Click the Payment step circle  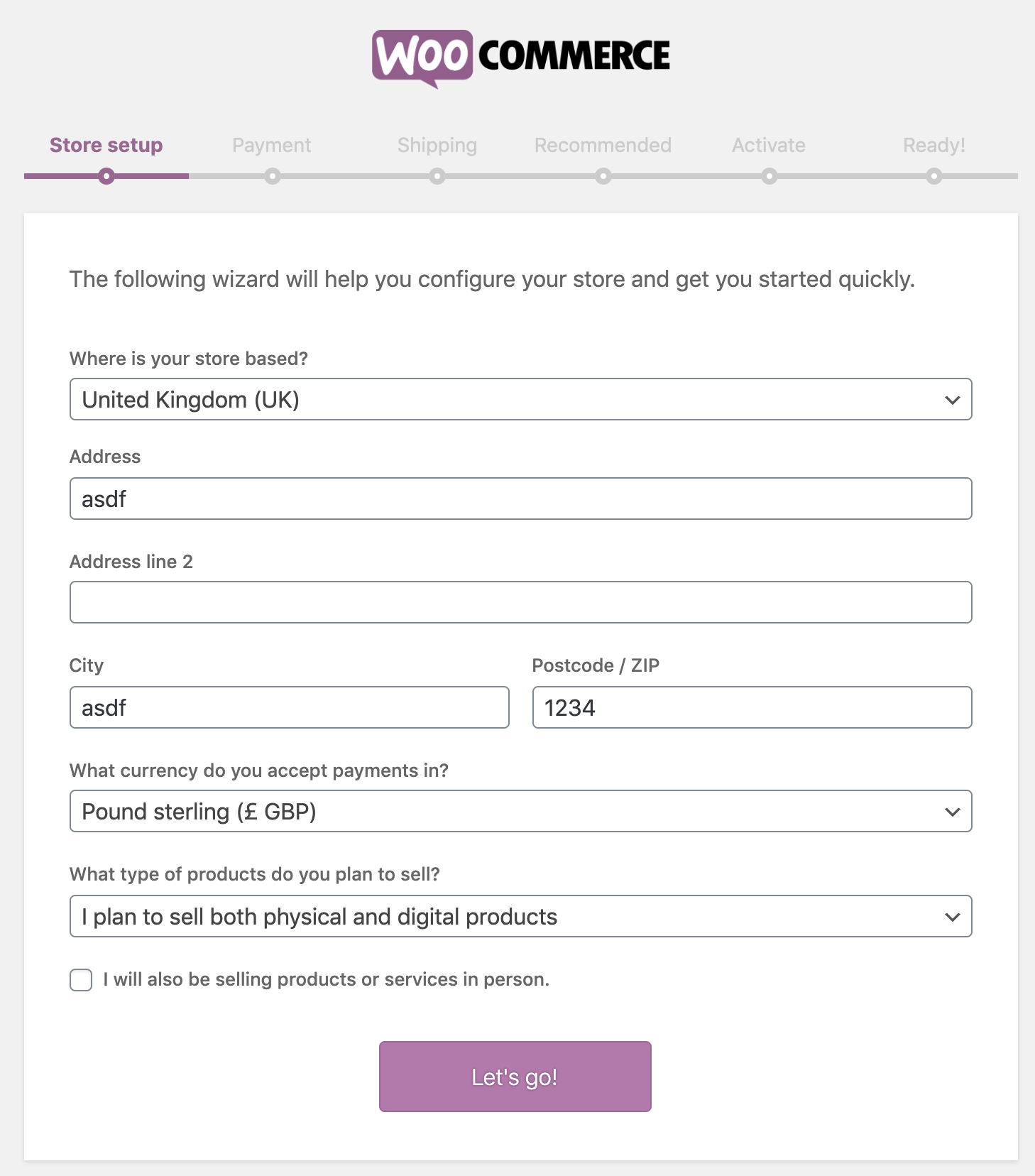point(272,178)
